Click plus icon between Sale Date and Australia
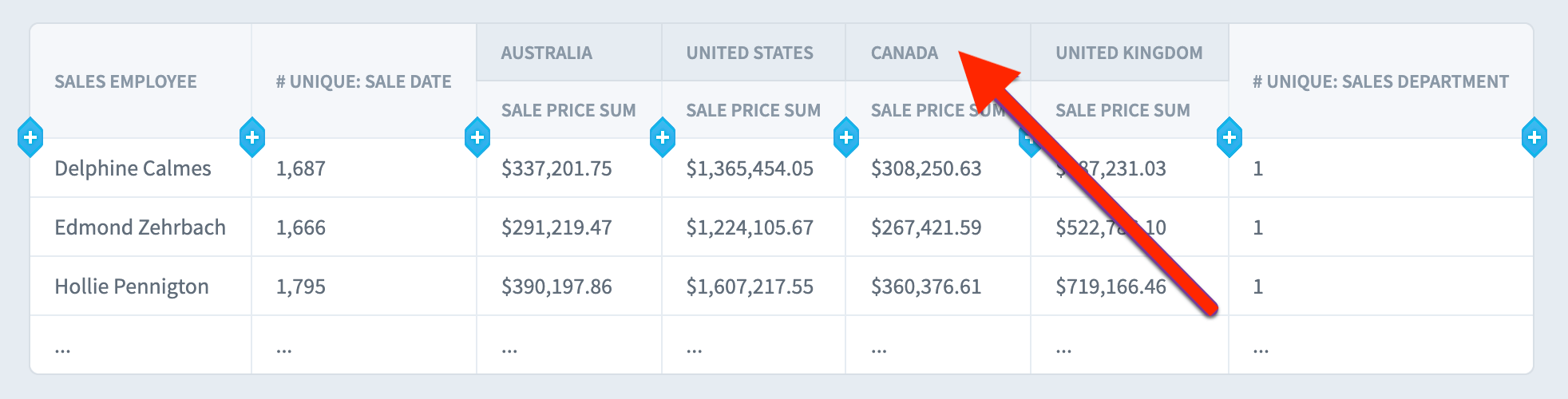Image resolution: width=1568 pixels, height=399 pixels. click(477, 137)
